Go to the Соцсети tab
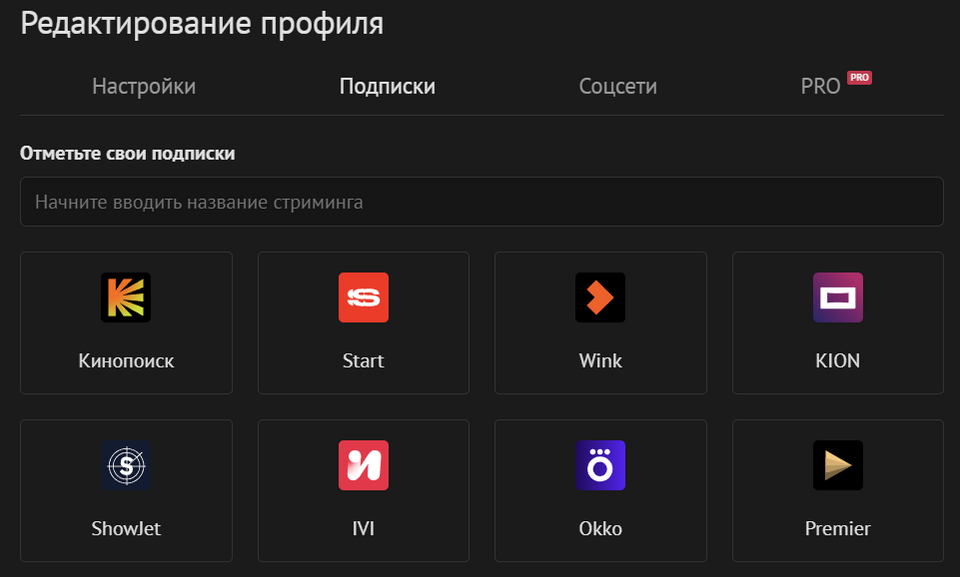This screenshot has height=577, width=960. [618, 86]
